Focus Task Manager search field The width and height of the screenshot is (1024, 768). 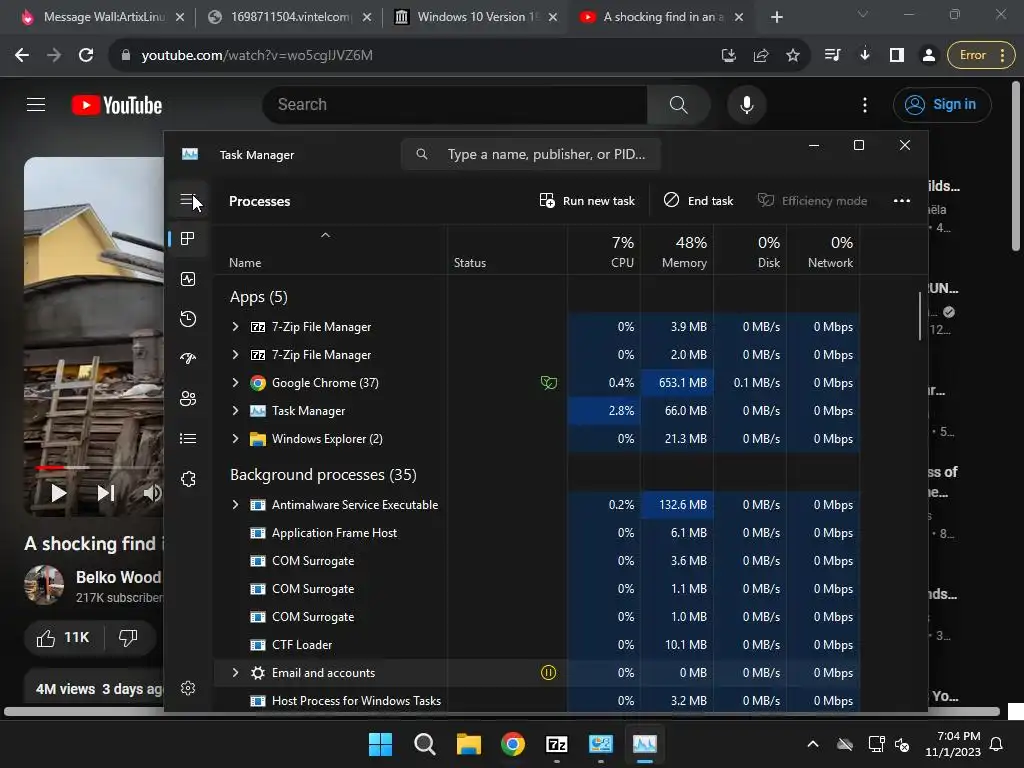(x=531, y=155)
